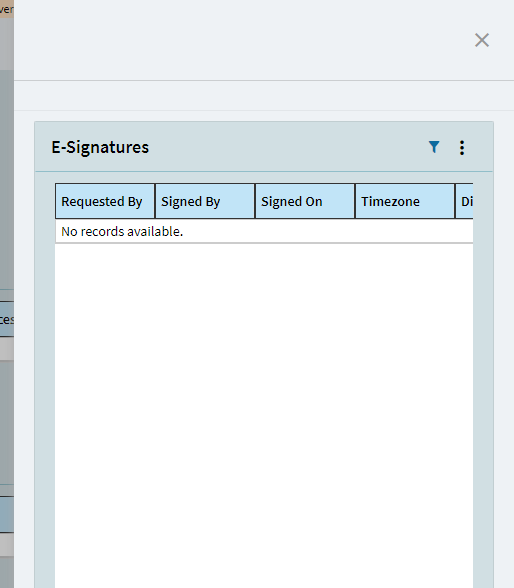Select the 'No records available.' text
Screen dimensions: 514x588
[x=122, y=232]
